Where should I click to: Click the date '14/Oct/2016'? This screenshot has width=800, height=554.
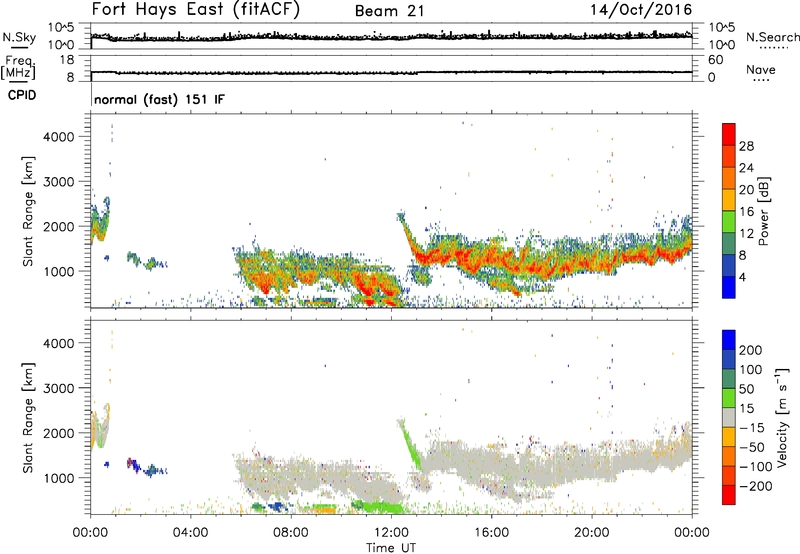641,10
